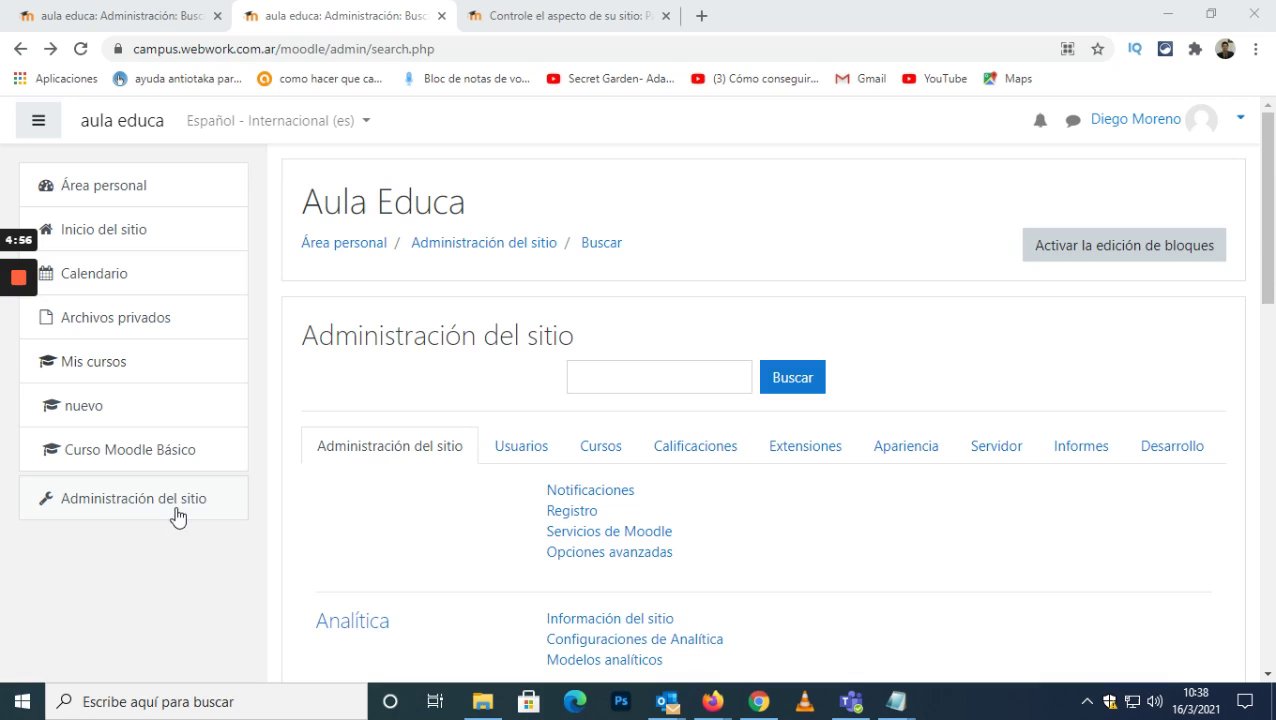
Task: Go to Inicio del sitio in sidebar
Action: (134, 229)
